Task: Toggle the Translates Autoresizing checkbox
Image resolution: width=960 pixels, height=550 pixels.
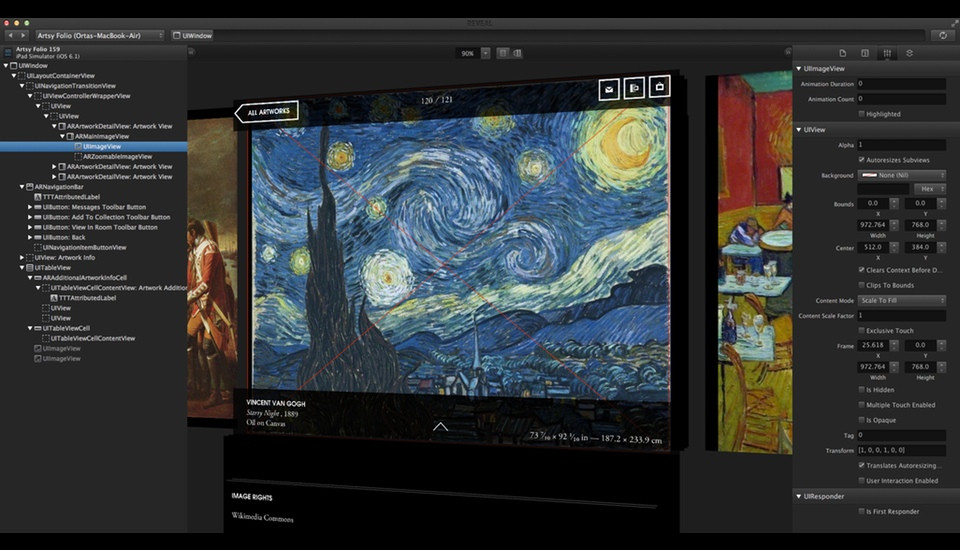Action: coord(861,465)
